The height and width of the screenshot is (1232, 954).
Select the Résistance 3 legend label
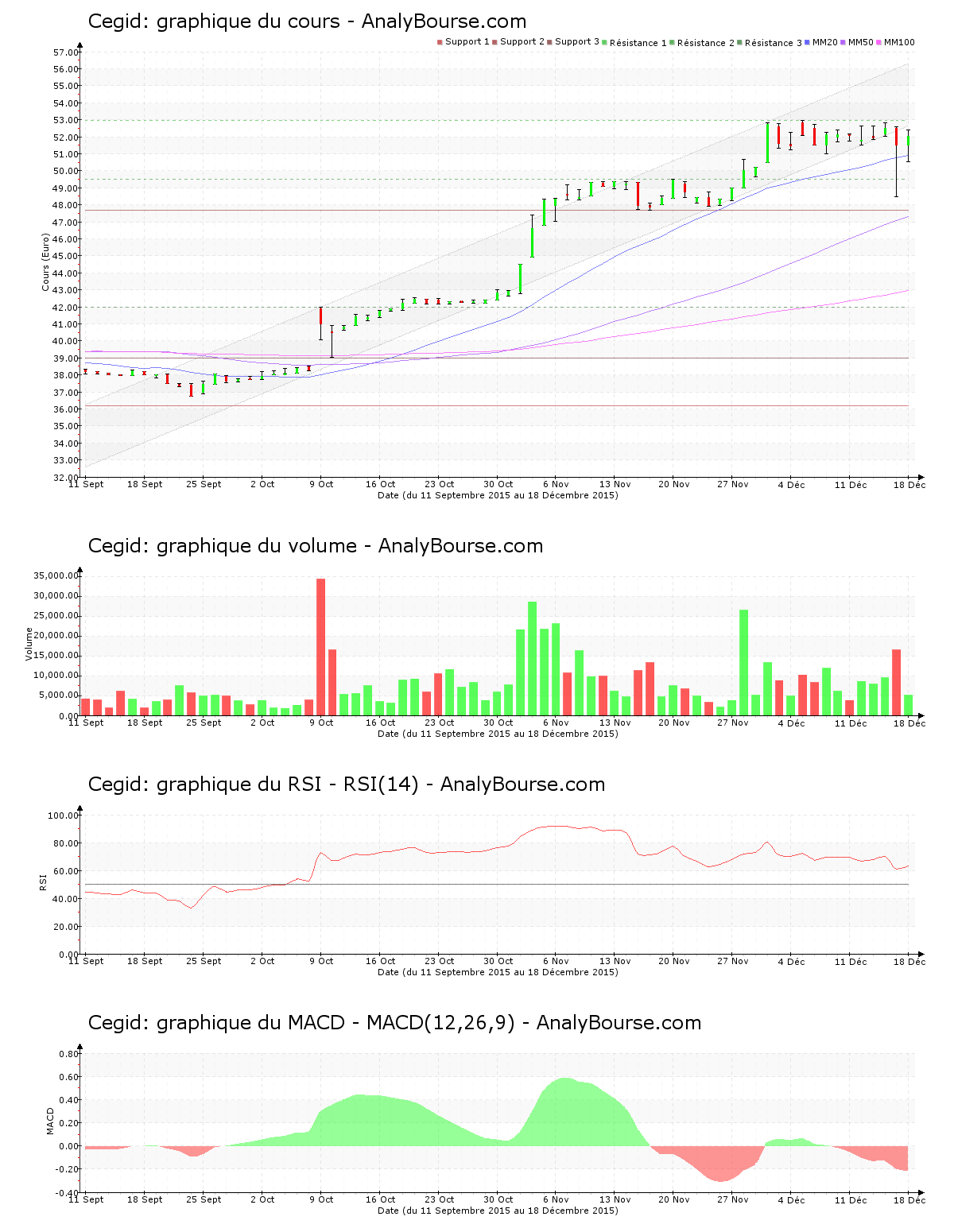tap(774, 43)
